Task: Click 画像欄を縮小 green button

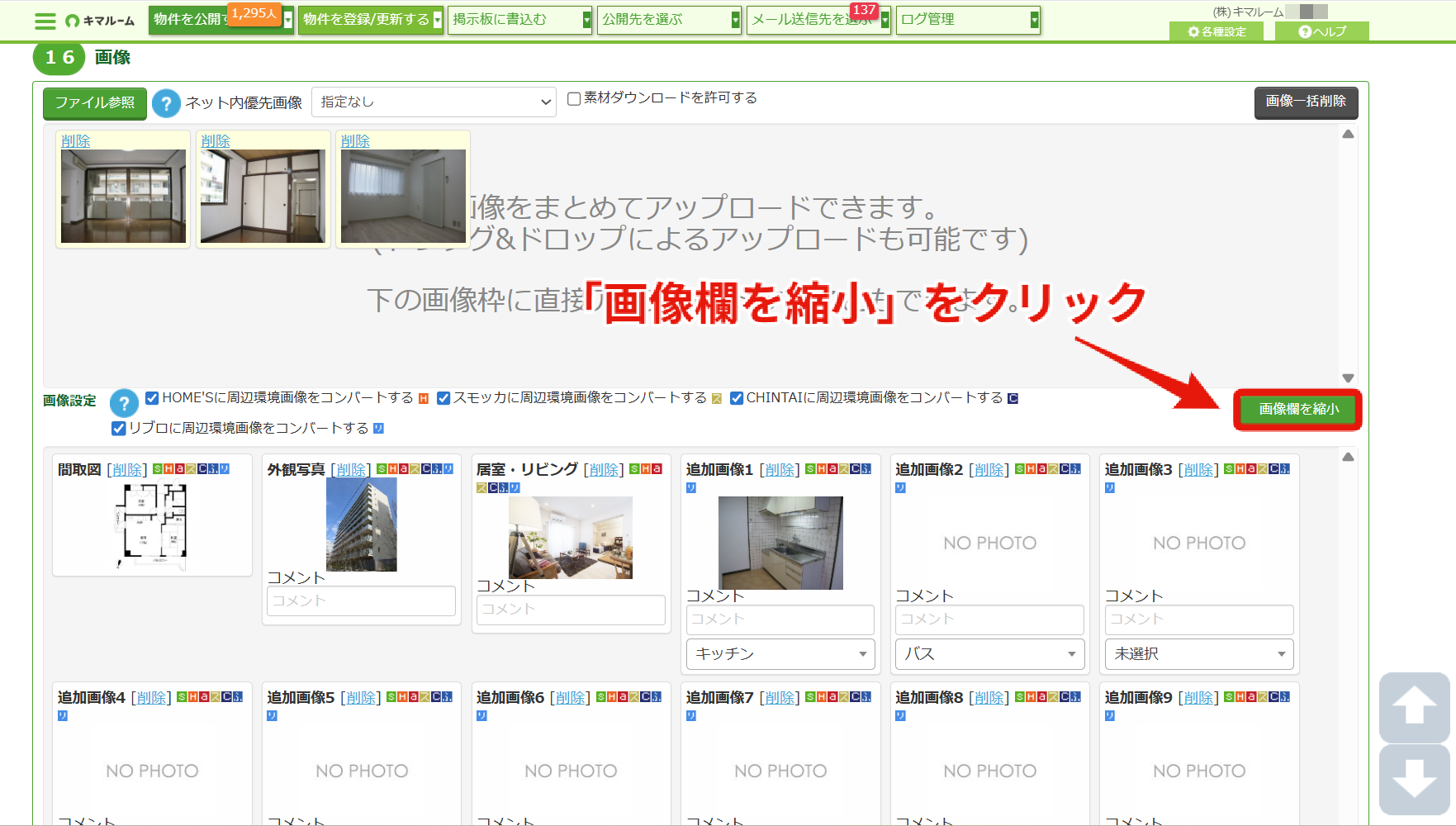Action: click(1298, 410)
